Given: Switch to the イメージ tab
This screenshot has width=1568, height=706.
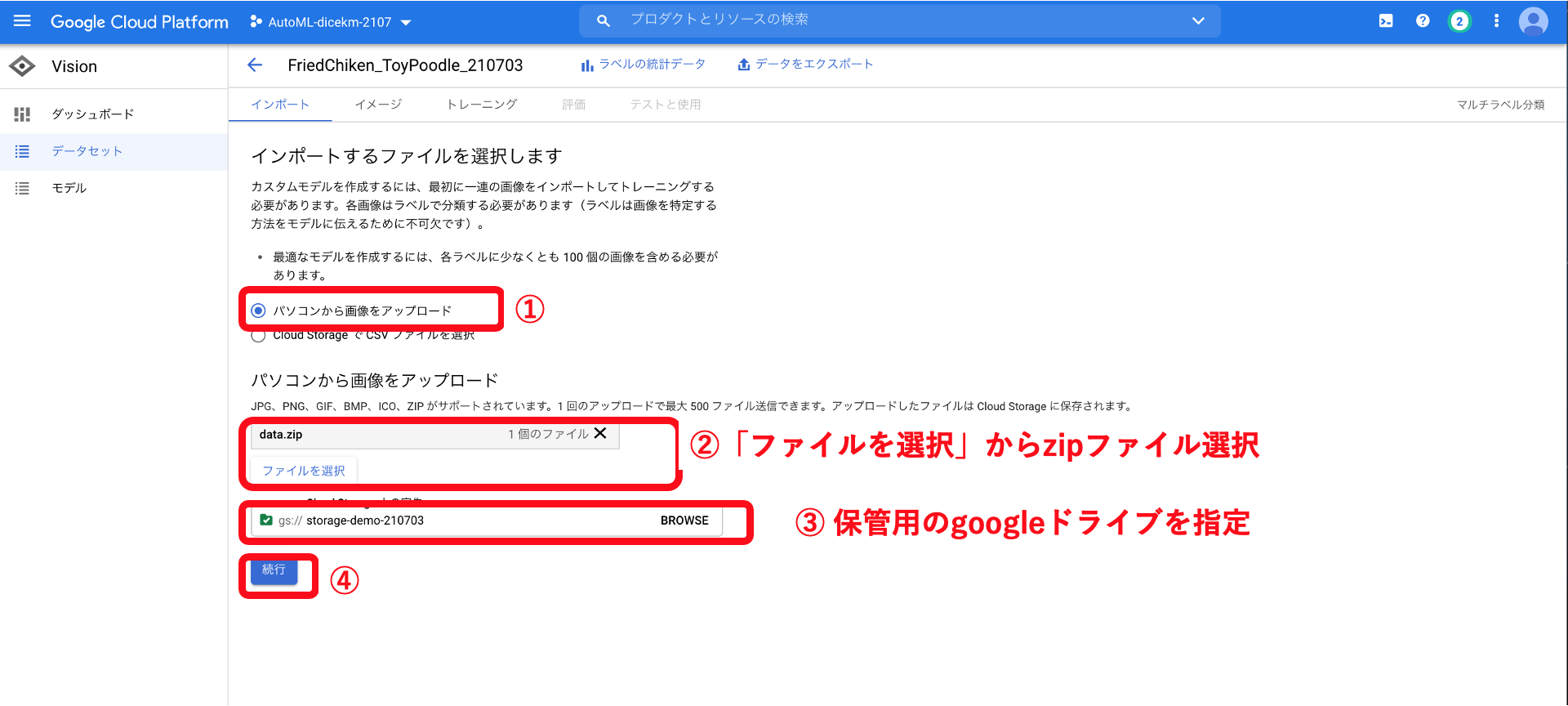Looking at the screenshot, I should click(378, 105).
